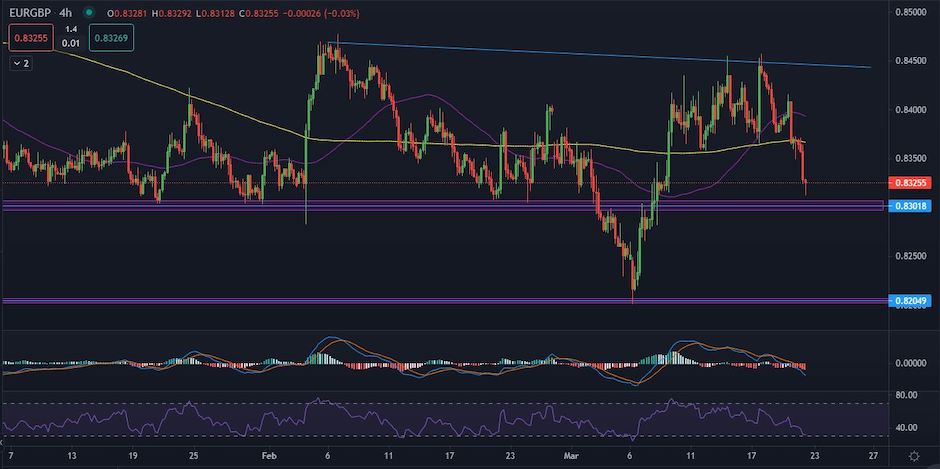Click the 0.83500 price axis label
This screenshot has height=469, width=940.
909,158
